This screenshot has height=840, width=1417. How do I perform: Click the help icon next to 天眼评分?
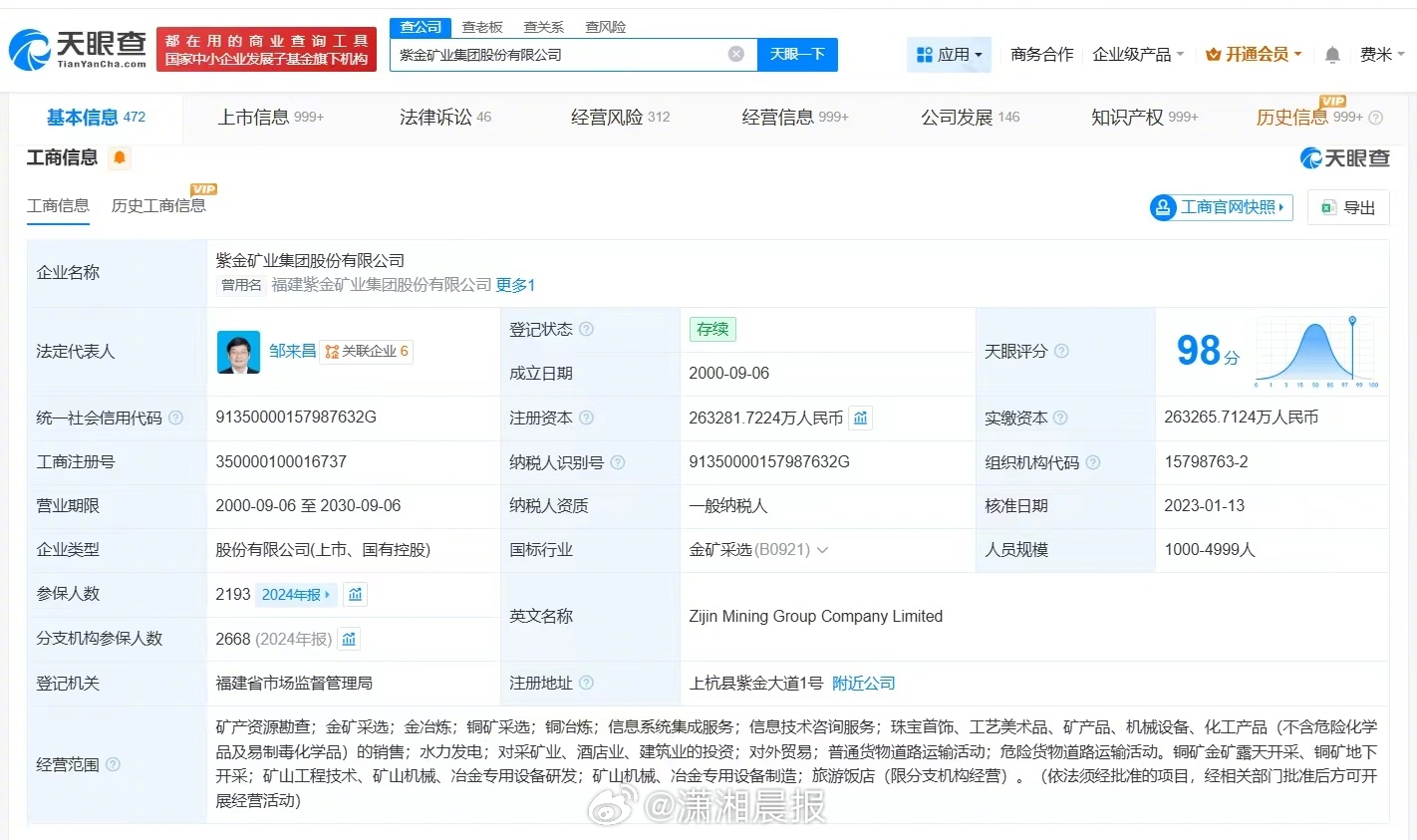[x=1062, y=351]
